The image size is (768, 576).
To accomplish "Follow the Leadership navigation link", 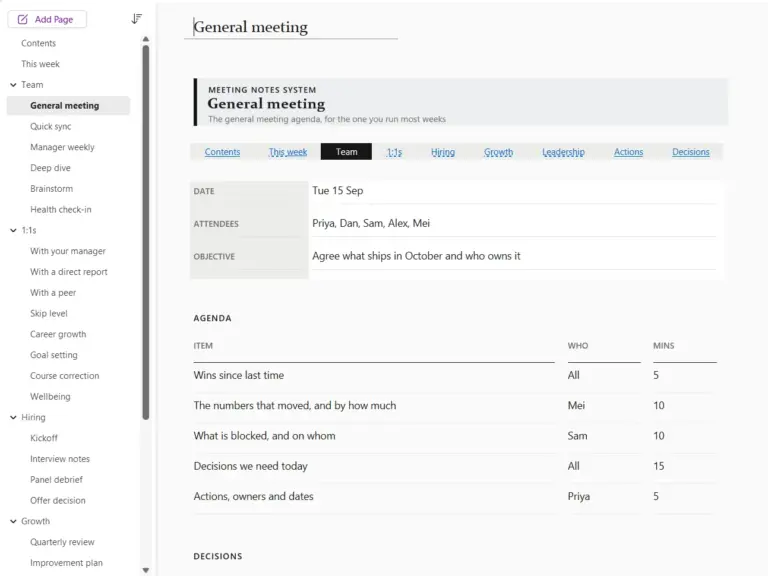I will click(x=563, y=152).
